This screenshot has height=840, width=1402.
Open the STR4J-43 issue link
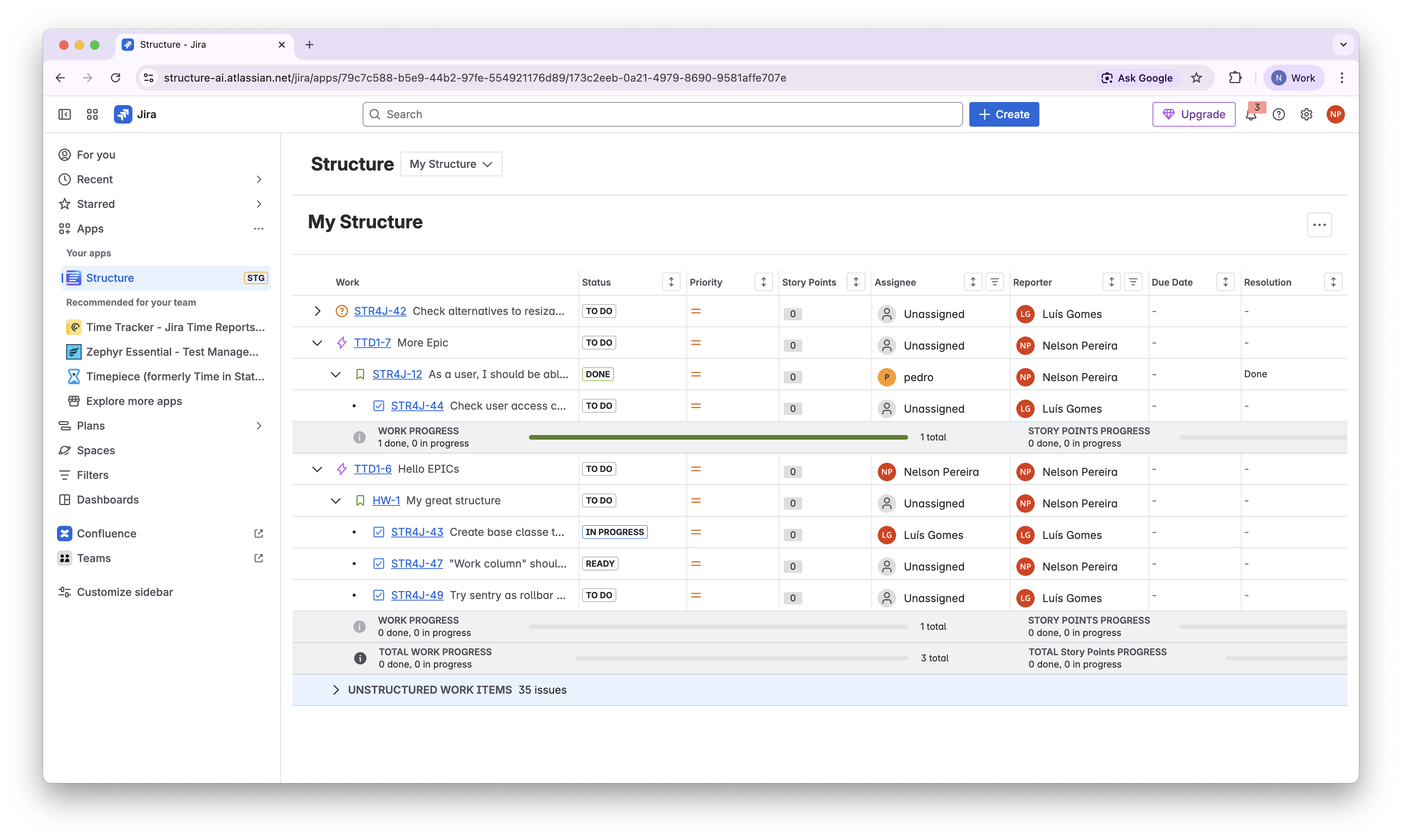[x=417, y=532]
